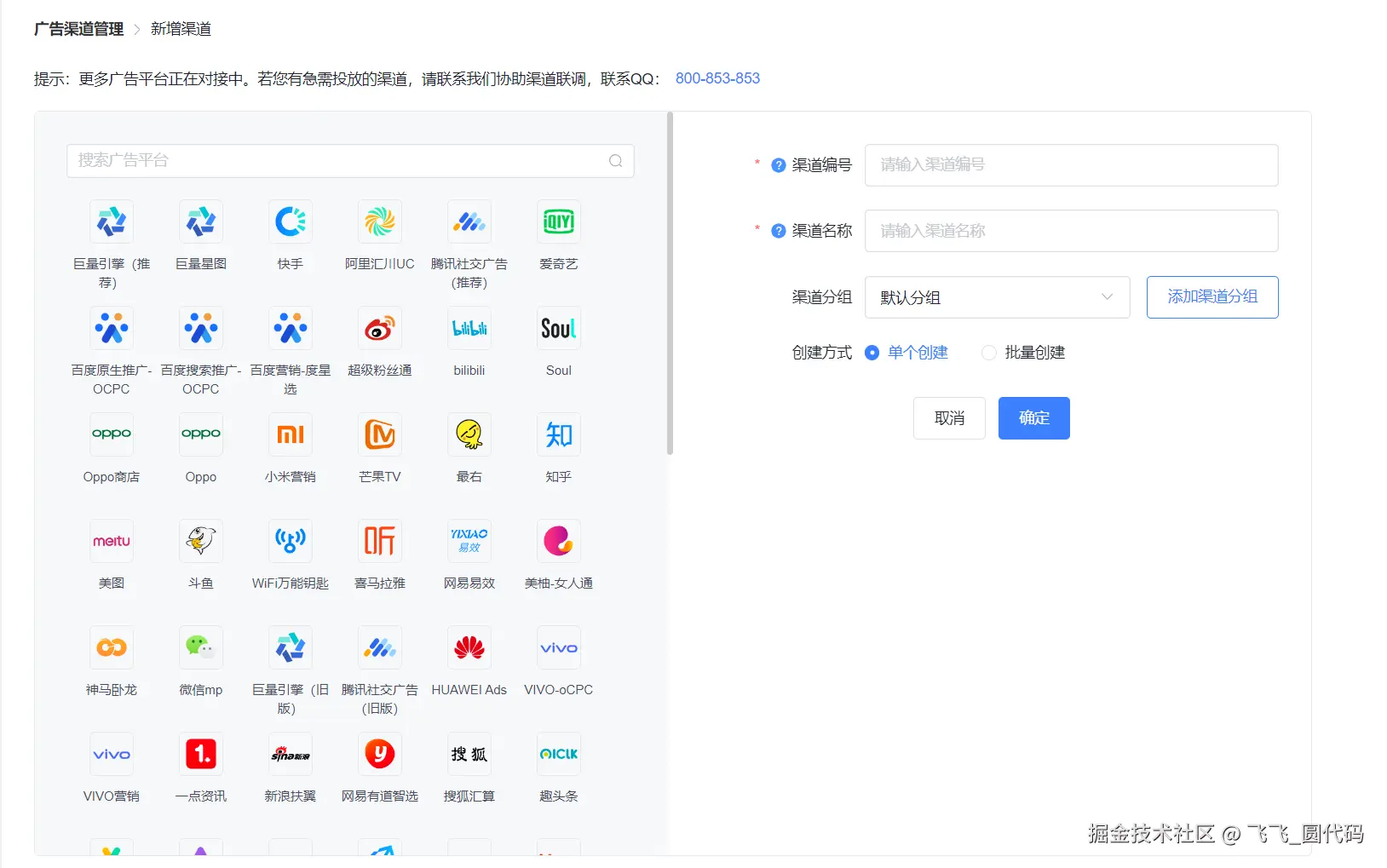1387x868 pixels.
Task: Select the 网易易效 icon
Action: [x=469, y=541]
